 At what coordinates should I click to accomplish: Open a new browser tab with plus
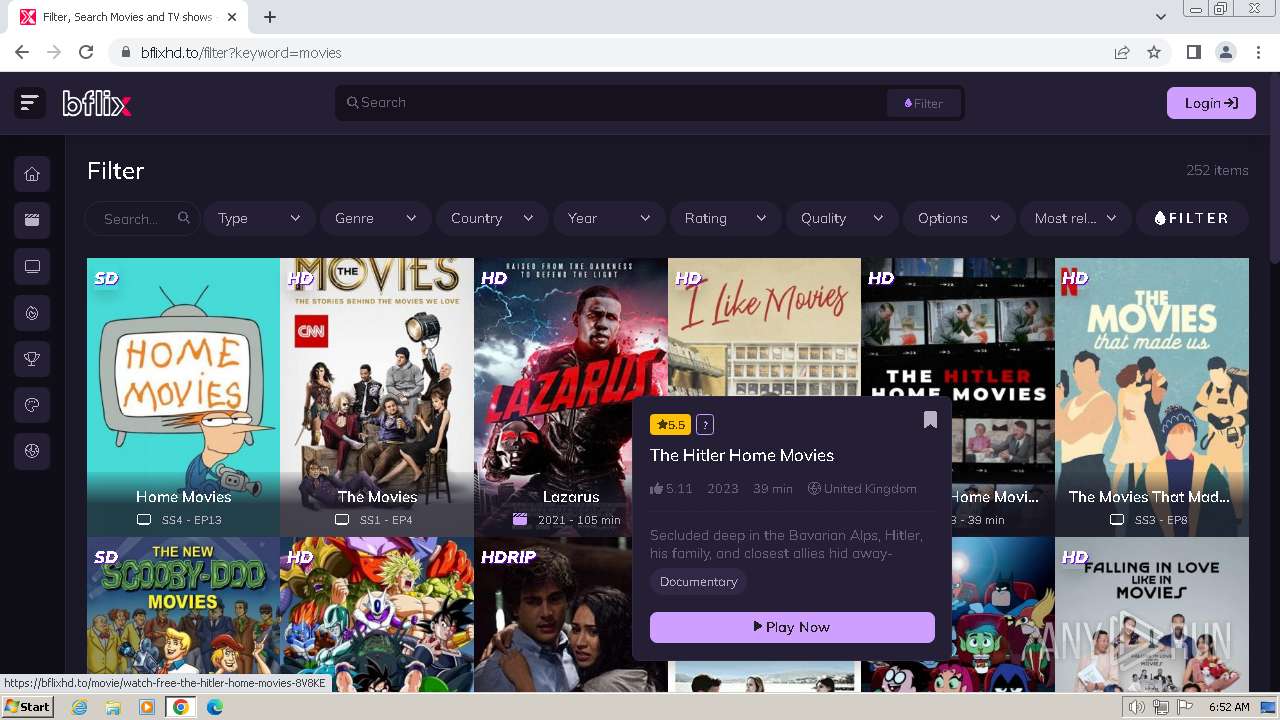point(270,16)
